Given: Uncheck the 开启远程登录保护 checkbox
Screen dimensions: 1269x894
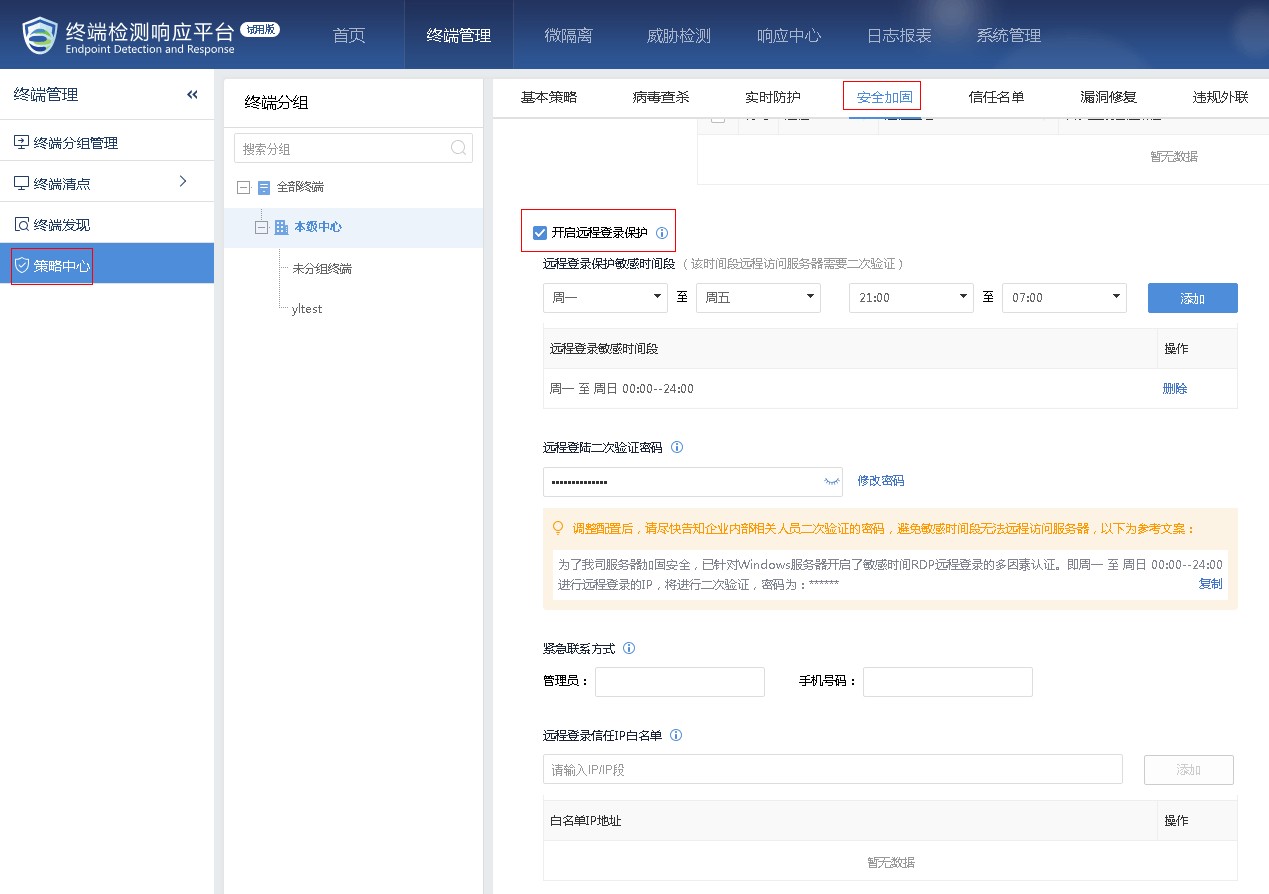Looking at the screenshot, I should pyautogui.click(x=540, y=233).
